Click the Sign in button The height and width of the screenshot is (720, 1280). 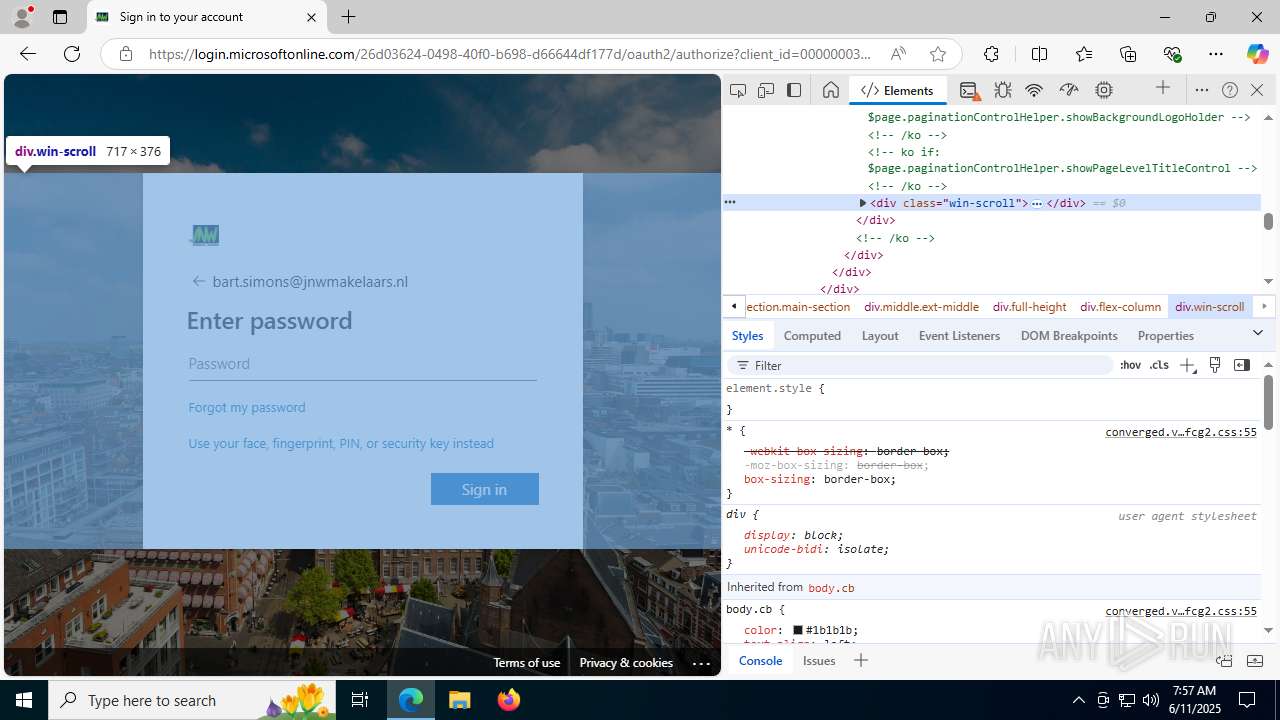tap(485, 489)
